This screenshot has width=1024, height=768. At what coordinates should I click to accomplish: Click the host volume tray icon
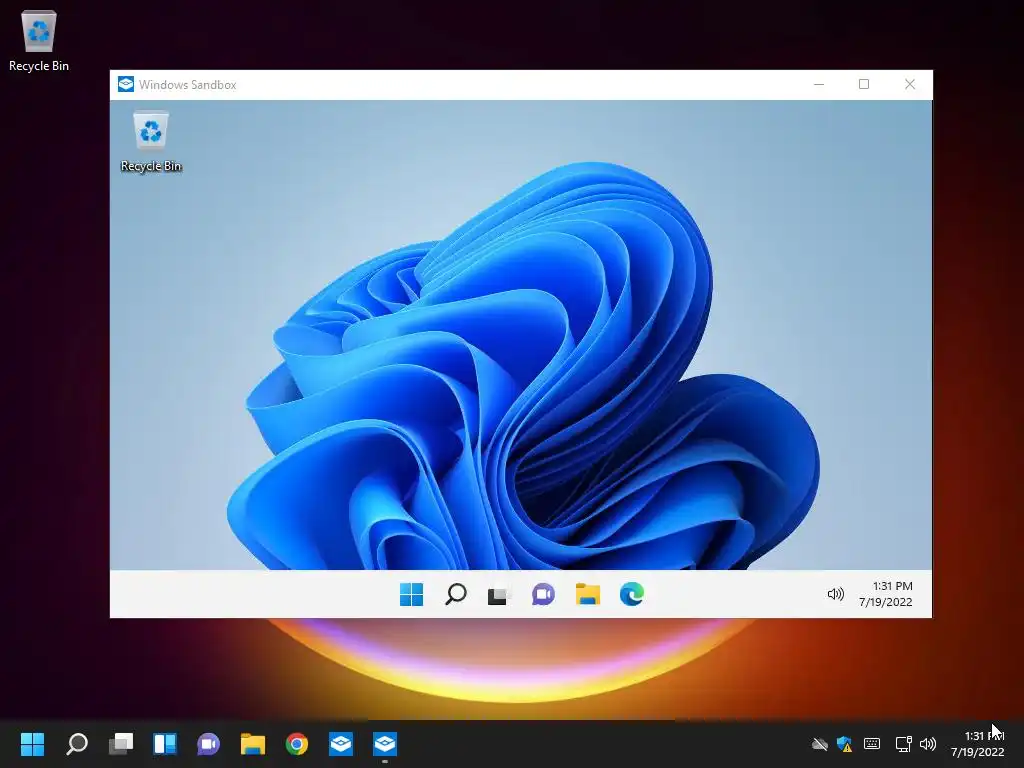click(x=927, y=744)
